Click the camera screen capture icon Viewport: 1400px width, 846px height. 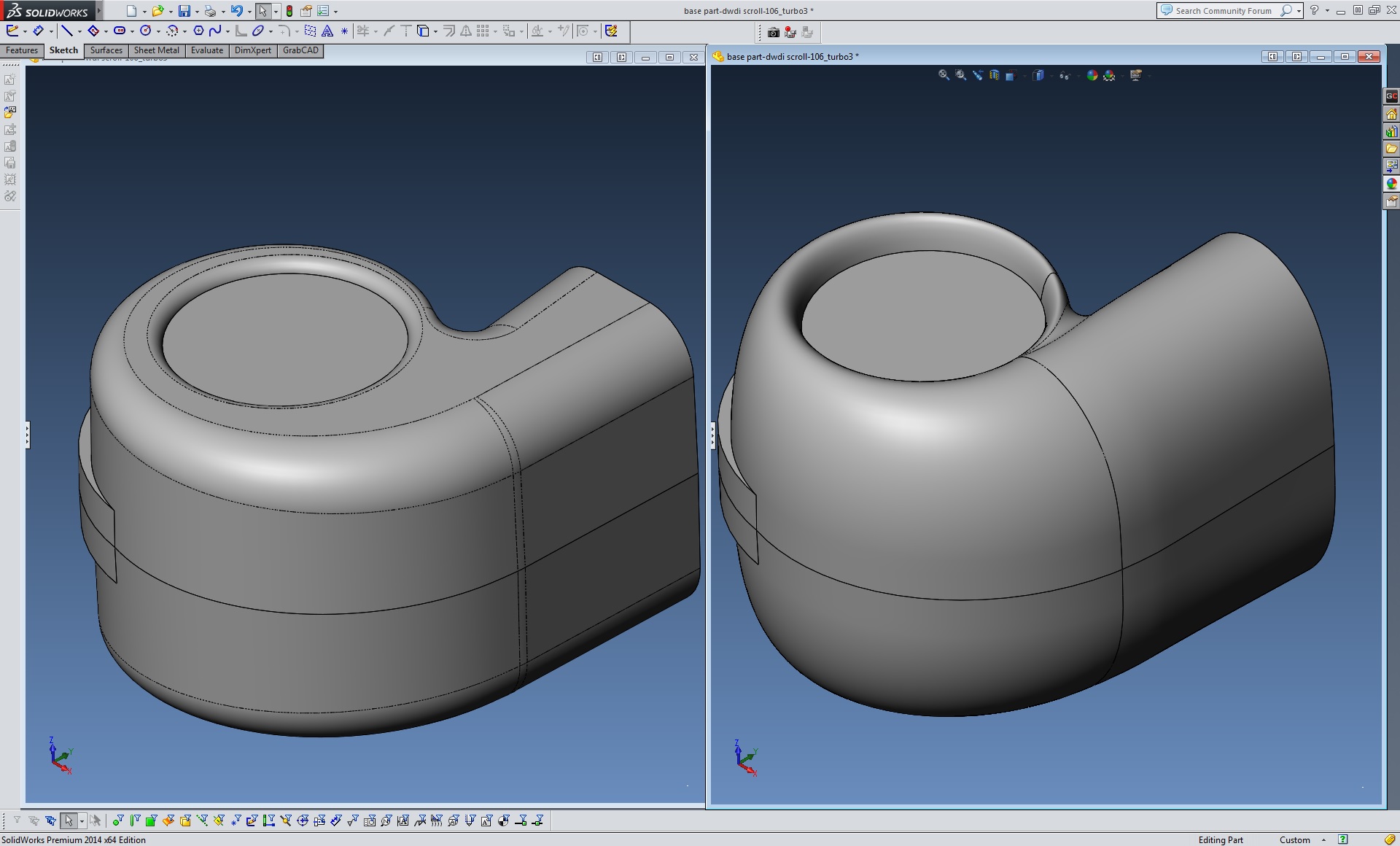(773, 32)
